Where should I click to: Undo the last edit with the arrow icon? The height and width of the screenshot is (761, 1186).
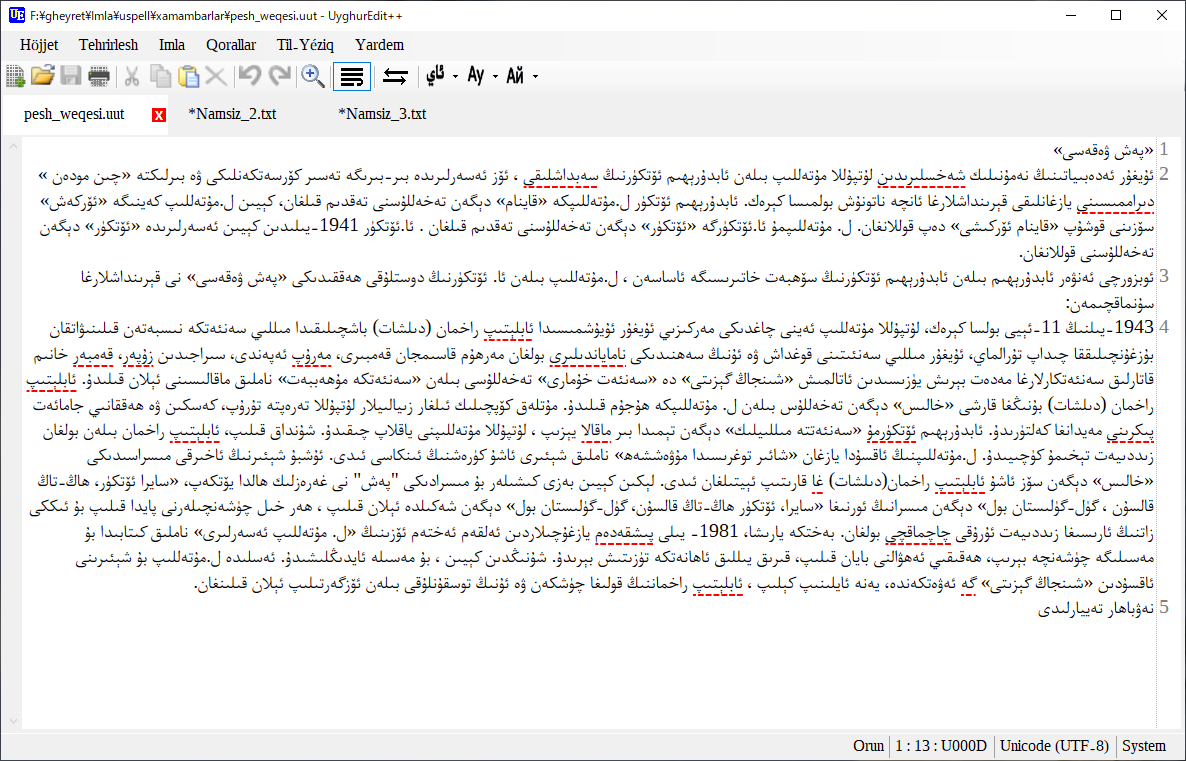(250, 76)
